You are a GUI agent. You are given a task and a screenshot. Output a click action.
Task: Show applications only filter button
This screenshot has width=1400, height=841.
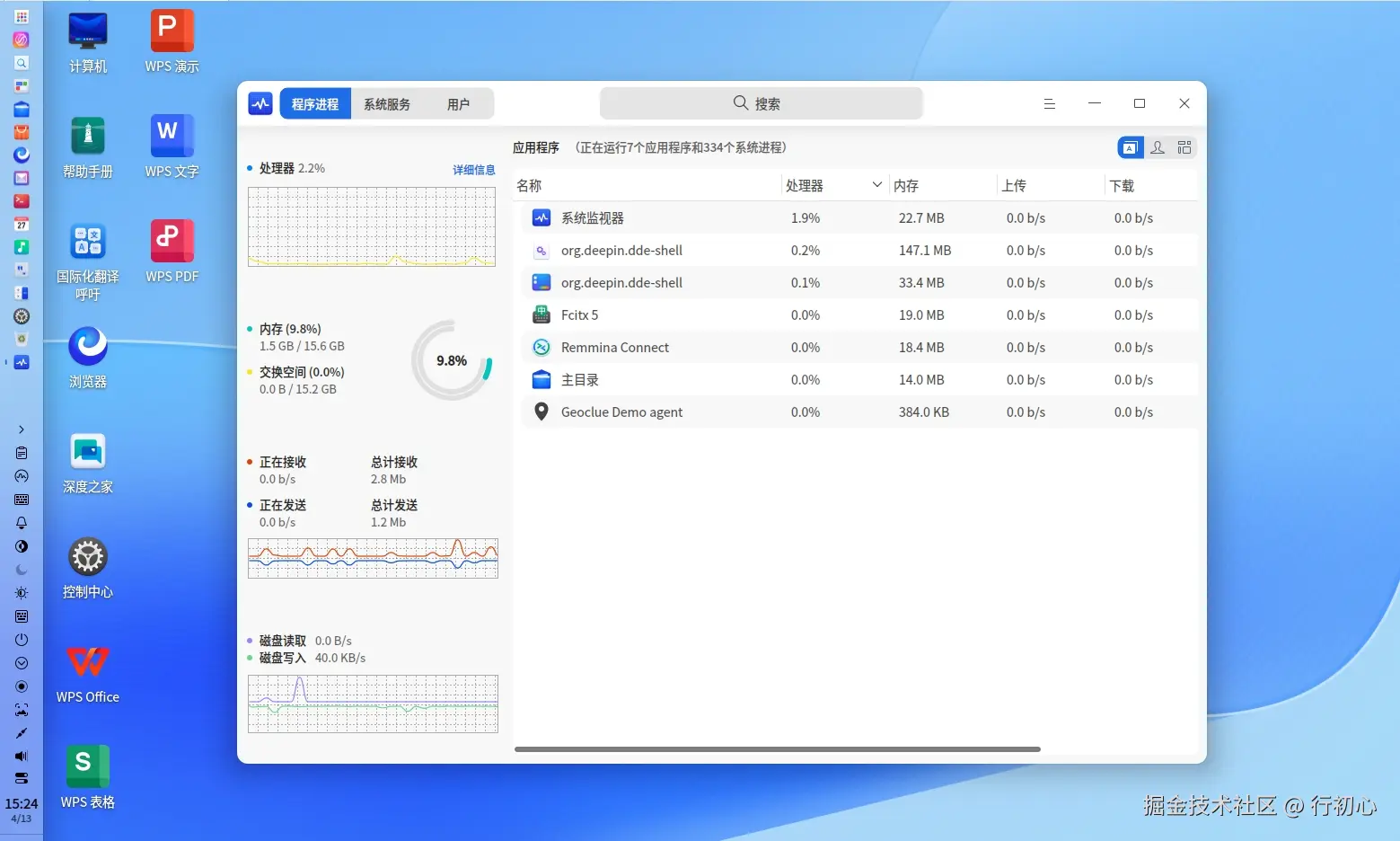pos(1131,147)
